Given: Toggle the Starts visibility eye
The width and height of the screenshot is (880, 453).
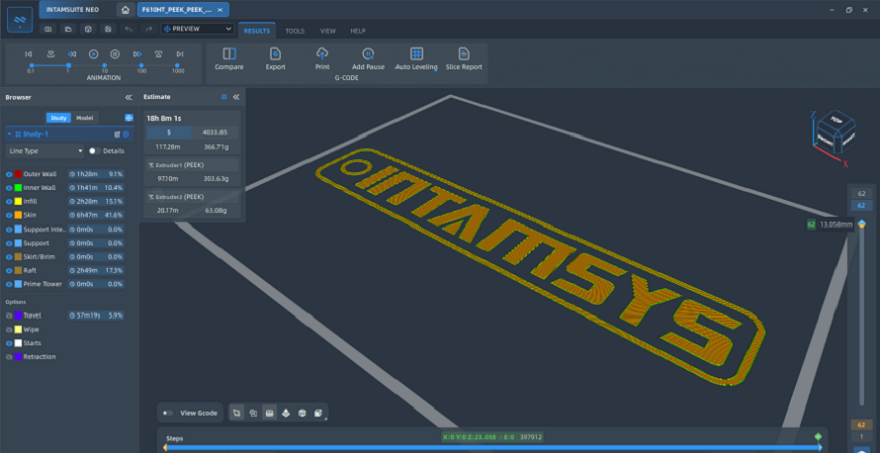Looking at the screenshot, I should click(x=9, y=343).
